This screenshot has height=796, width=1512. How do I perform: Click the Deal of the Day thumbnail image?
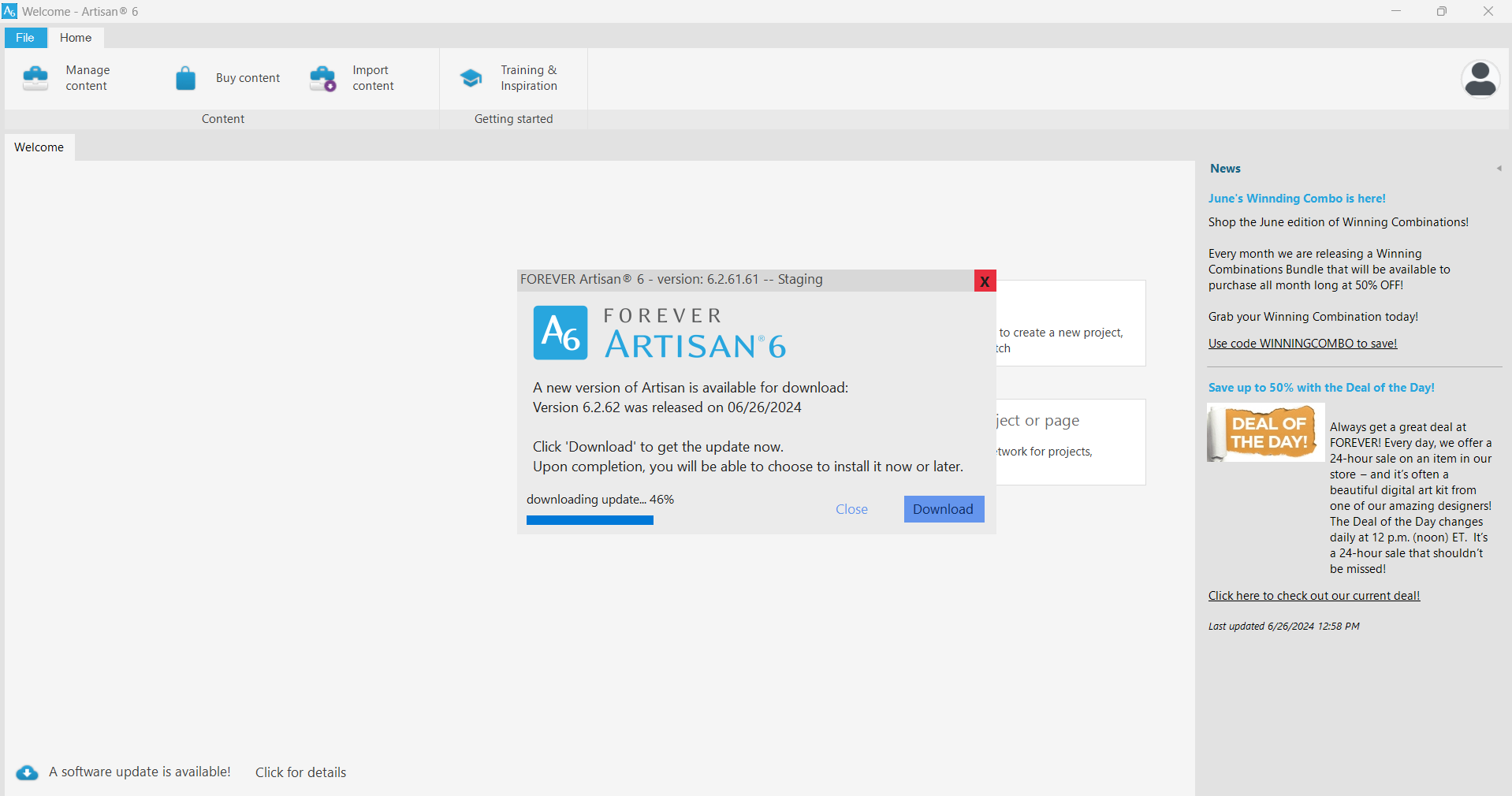pos(1266,433)
